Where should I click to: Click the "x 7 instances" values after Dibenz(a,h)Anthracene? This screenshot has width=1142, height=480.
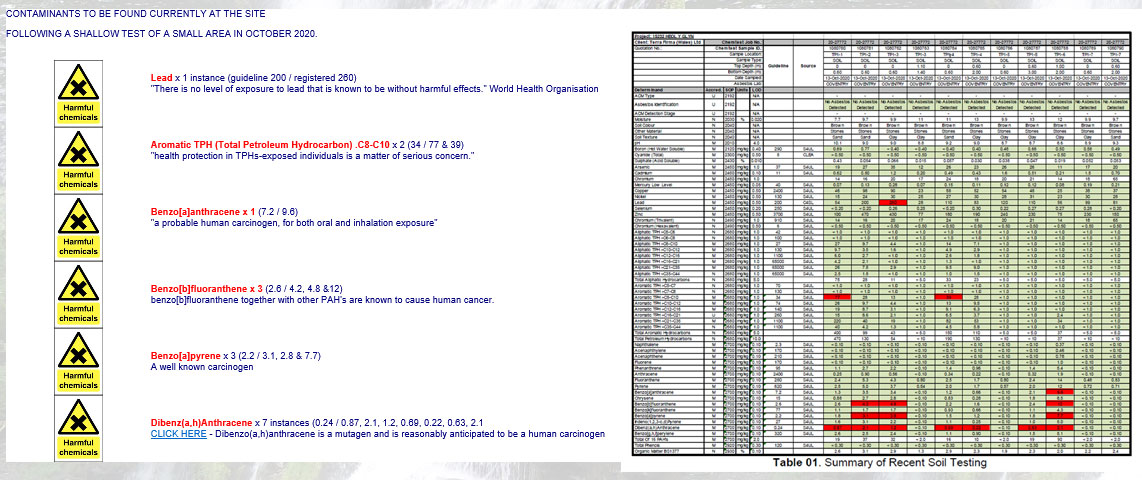click(x=370, y=422)
